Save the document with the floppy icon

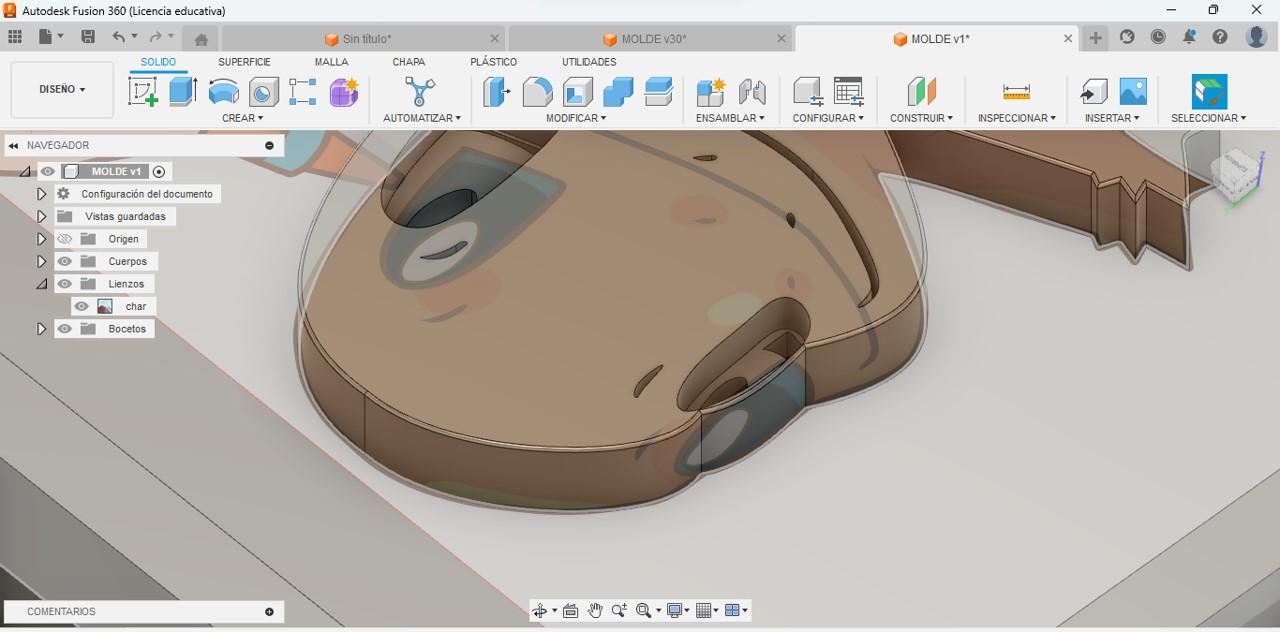point(88,37)
